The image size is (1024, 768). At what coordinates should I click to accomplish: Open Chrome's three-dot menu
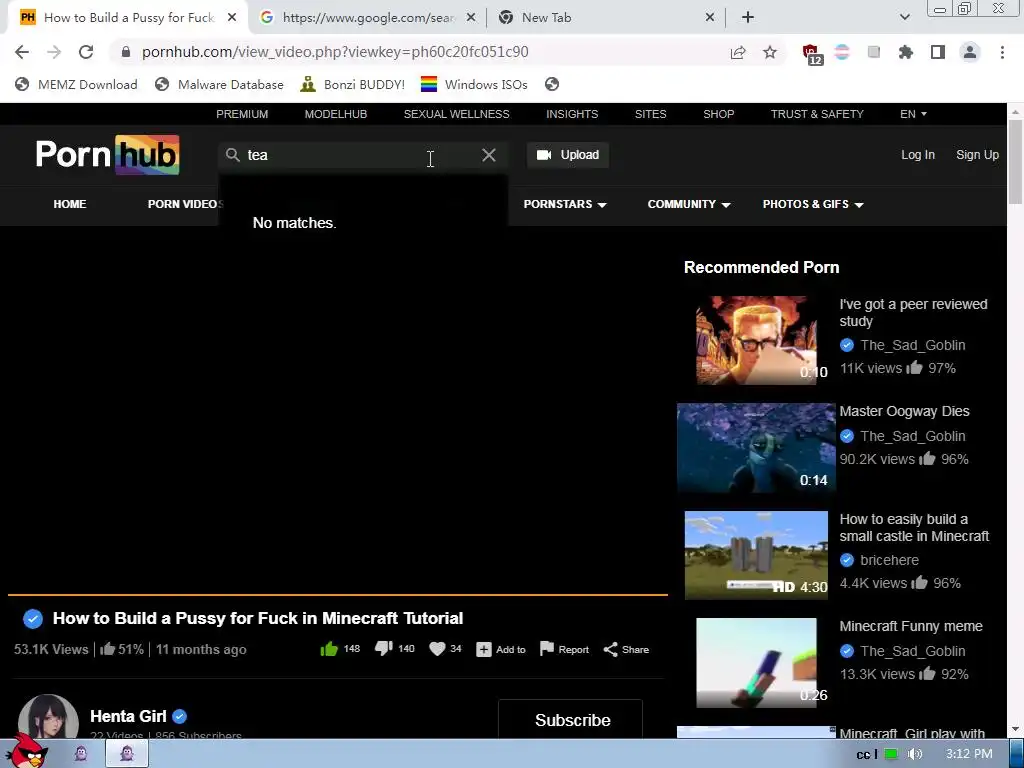pos(1002,52)
